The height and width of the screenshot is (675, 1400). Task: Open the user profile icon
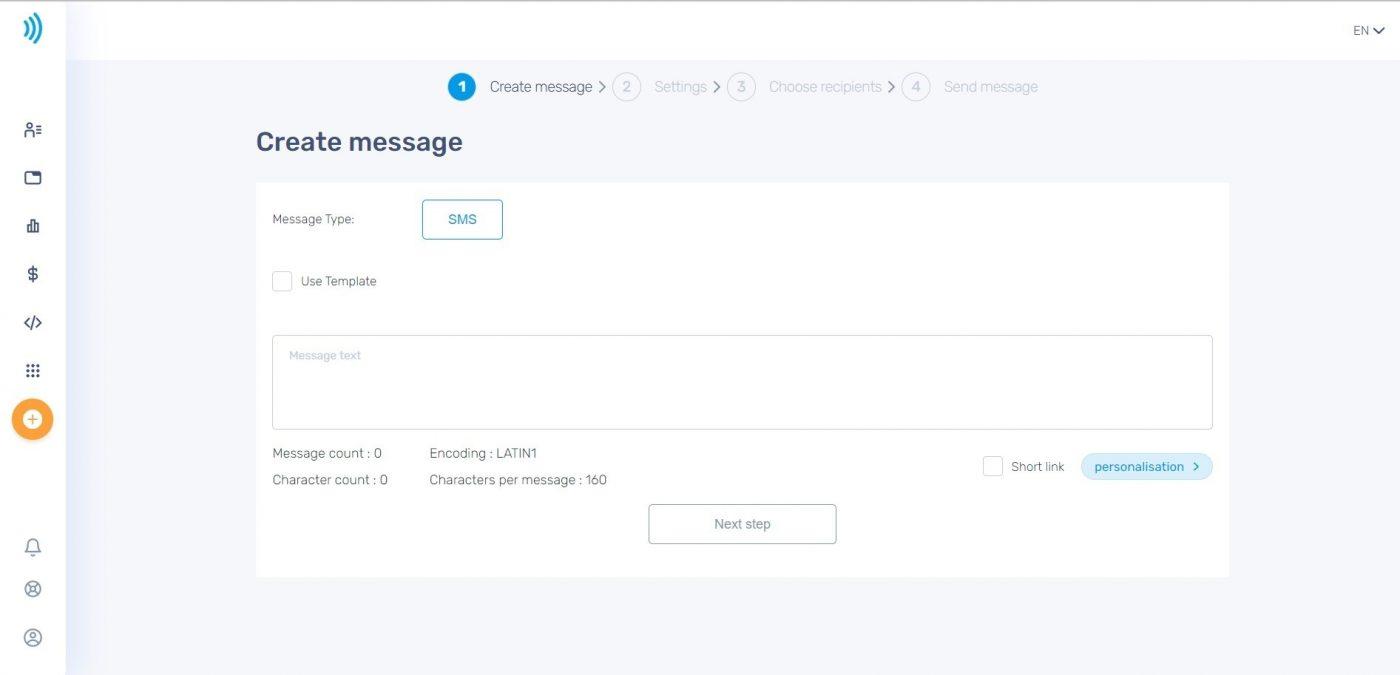point(33,637)
